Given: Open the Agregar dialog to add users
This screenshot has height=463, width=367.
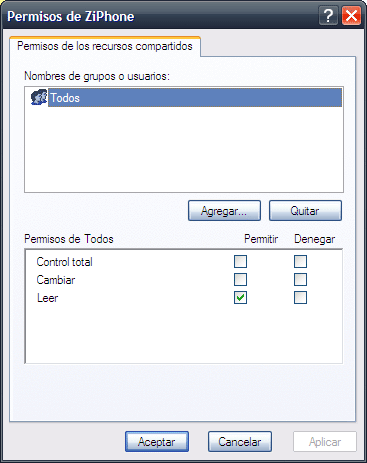Looking at the screenshot, I should [x=224, y=211].
